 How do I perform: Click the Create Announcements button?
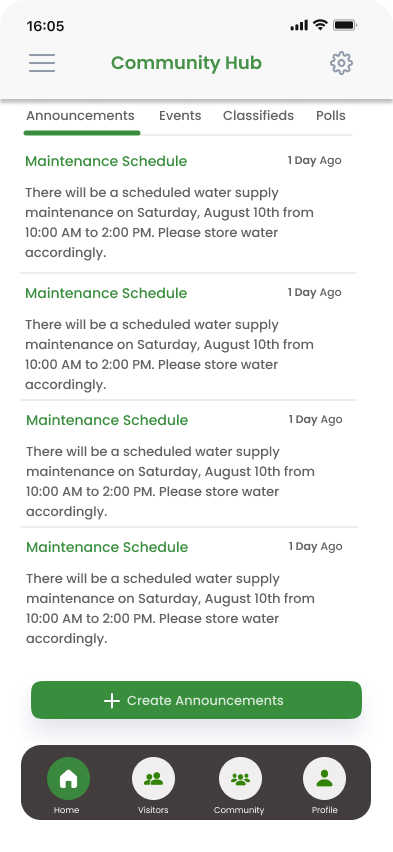click(196, 700)
